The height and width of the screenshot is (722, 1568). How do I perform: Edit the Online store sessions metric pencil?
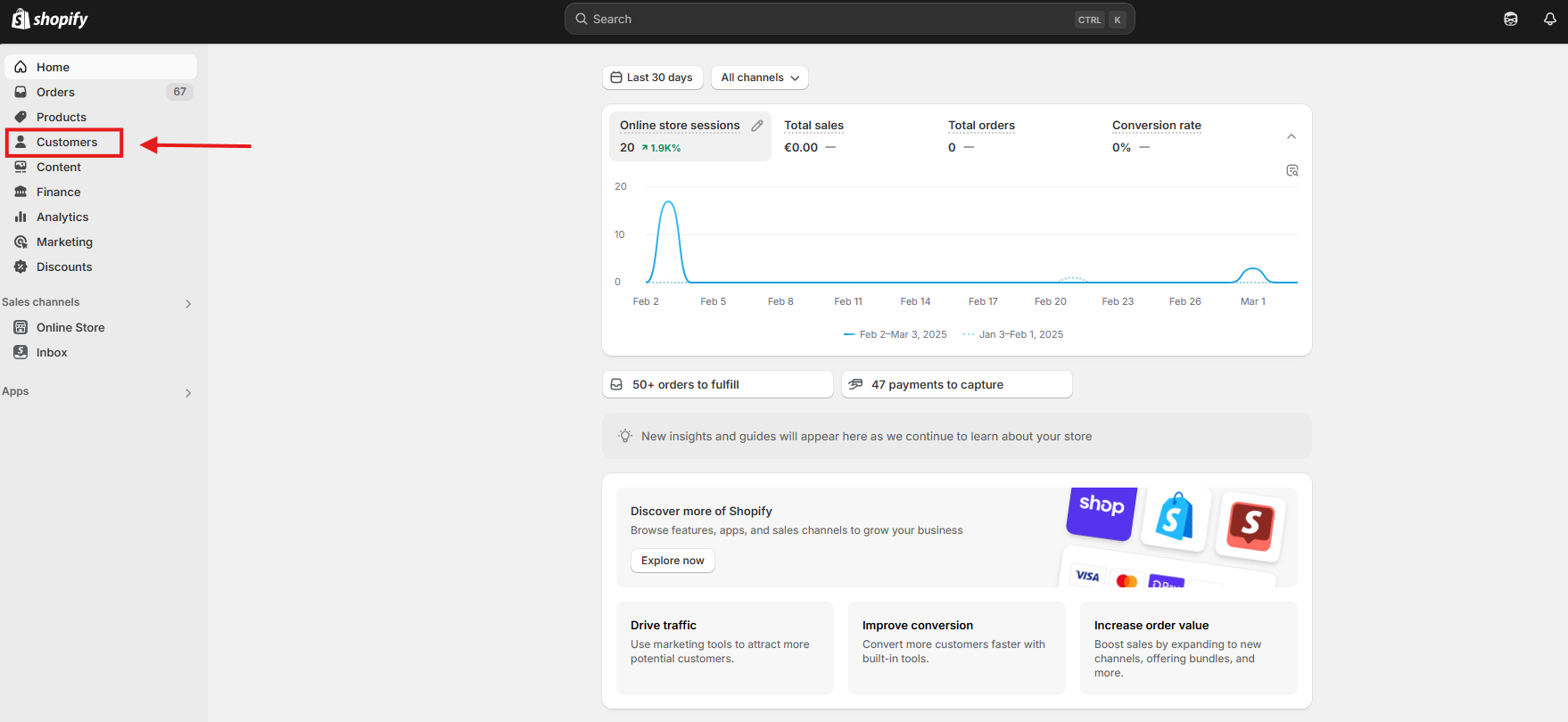pyautogui.click(x=757, y=126)
